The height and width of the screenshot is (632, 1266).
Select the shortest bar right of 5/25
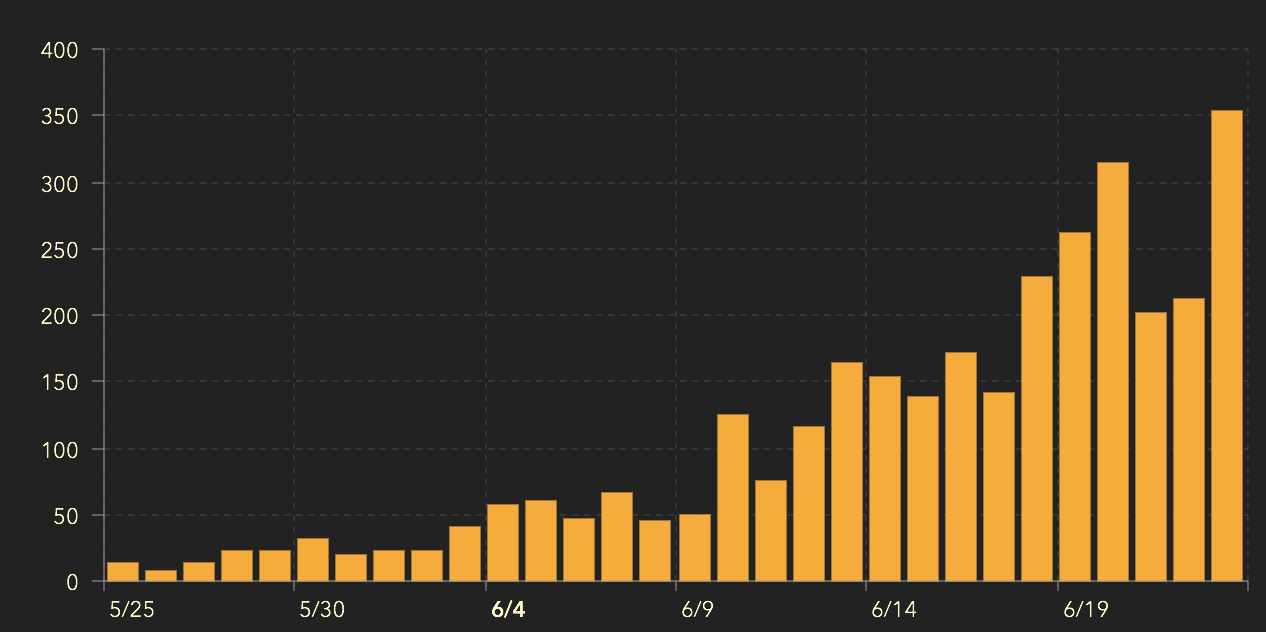[161, 575]
